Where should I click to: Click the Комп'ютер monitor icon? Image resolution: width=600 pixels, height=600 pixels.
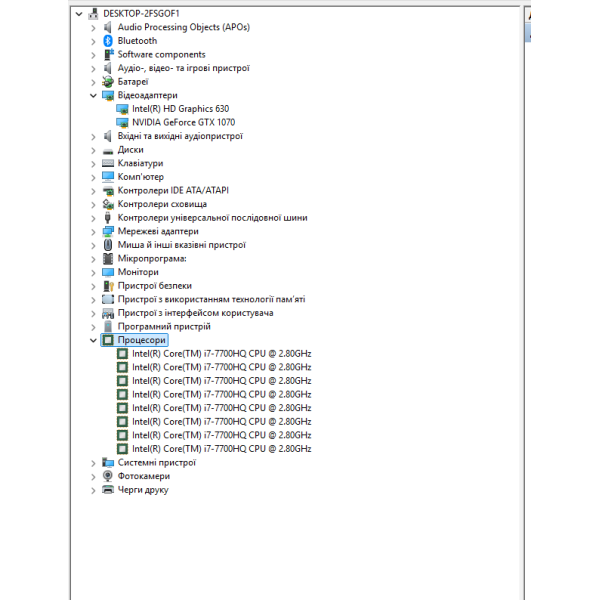[108, 177]
